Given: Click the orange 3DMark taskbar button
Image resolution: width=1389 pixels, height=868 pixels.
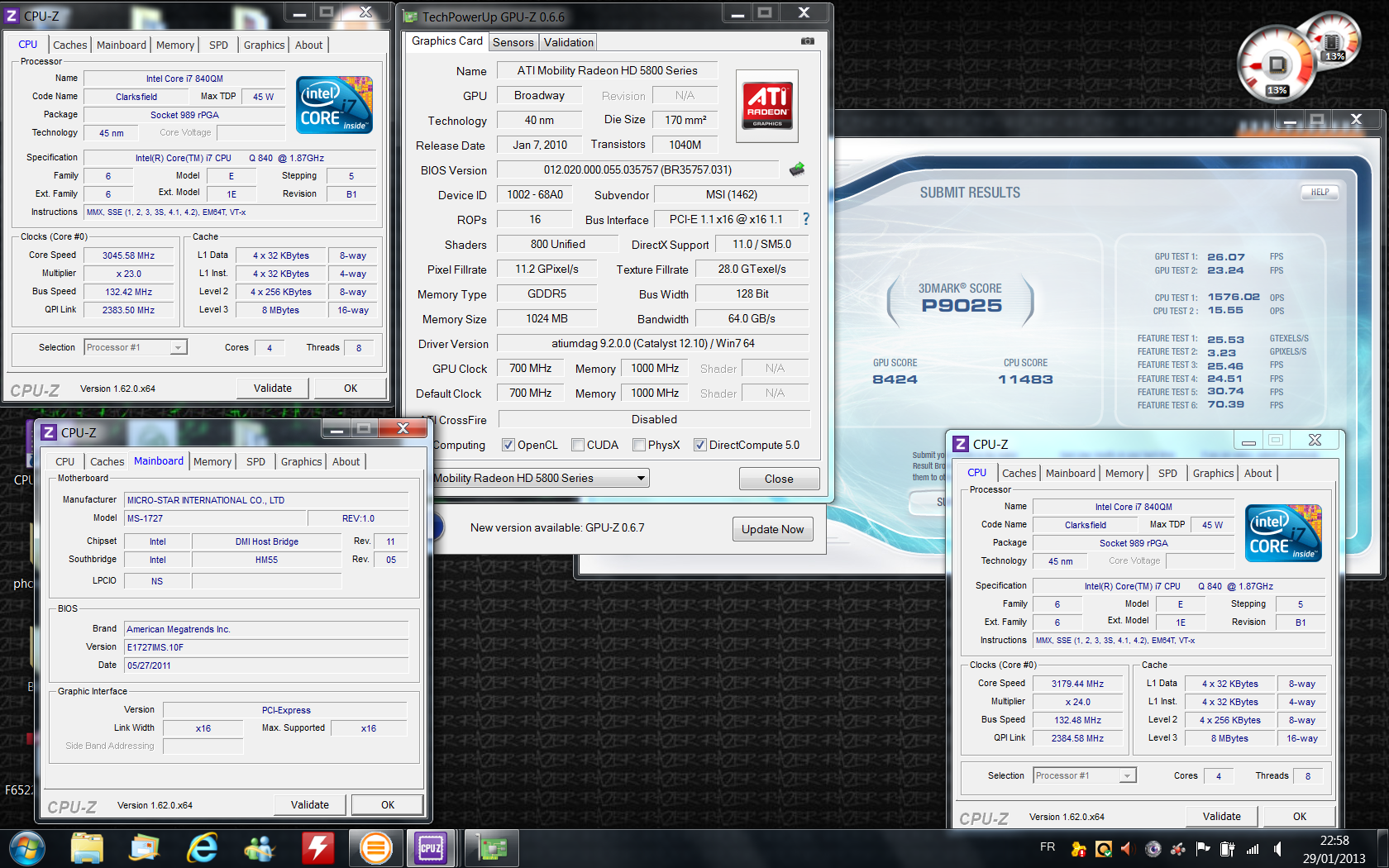Looking at the screenshot, I should 375,848.
